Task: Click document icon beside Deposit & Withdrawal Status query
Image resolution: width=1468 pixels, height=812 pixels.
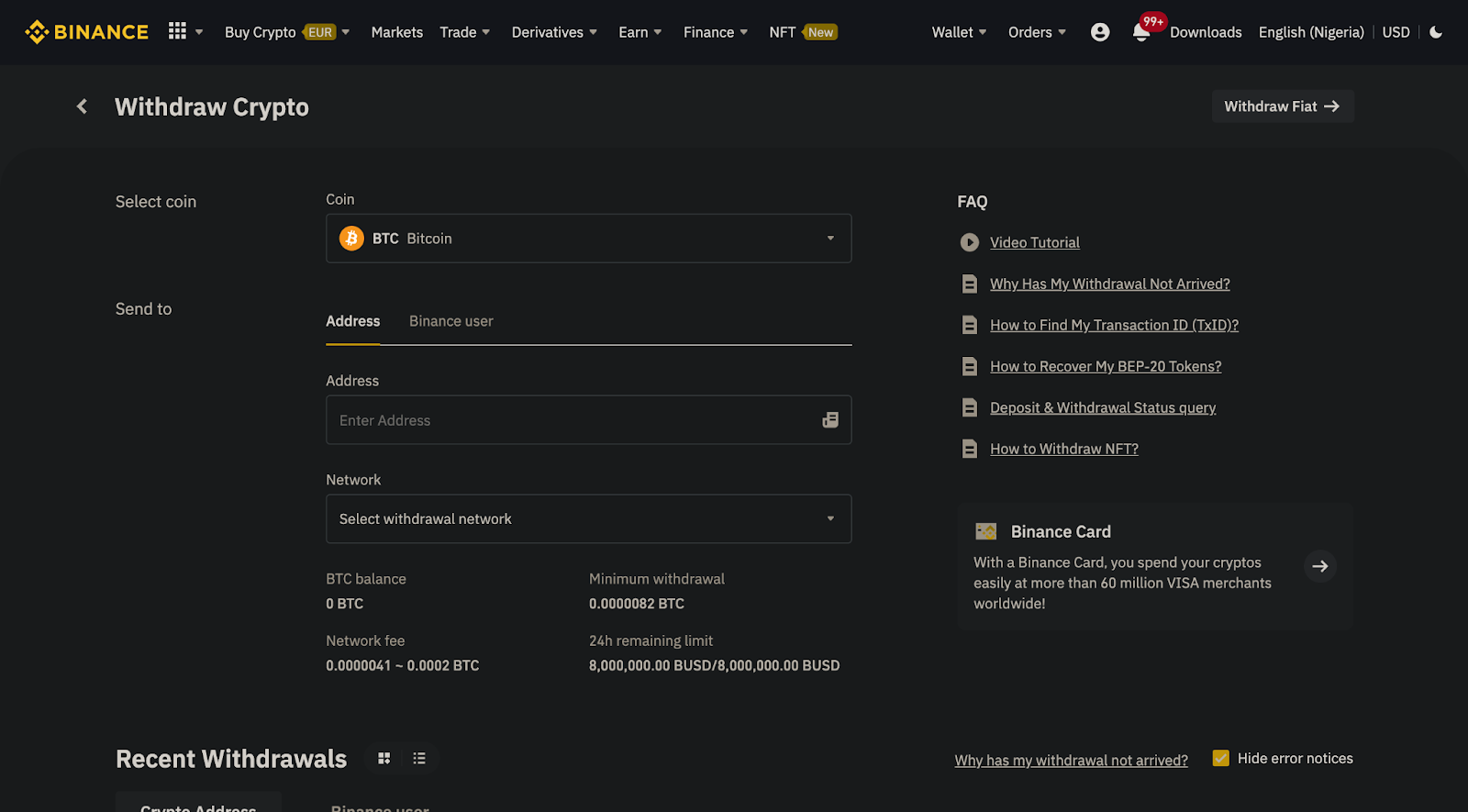Action: pos(969,407)
